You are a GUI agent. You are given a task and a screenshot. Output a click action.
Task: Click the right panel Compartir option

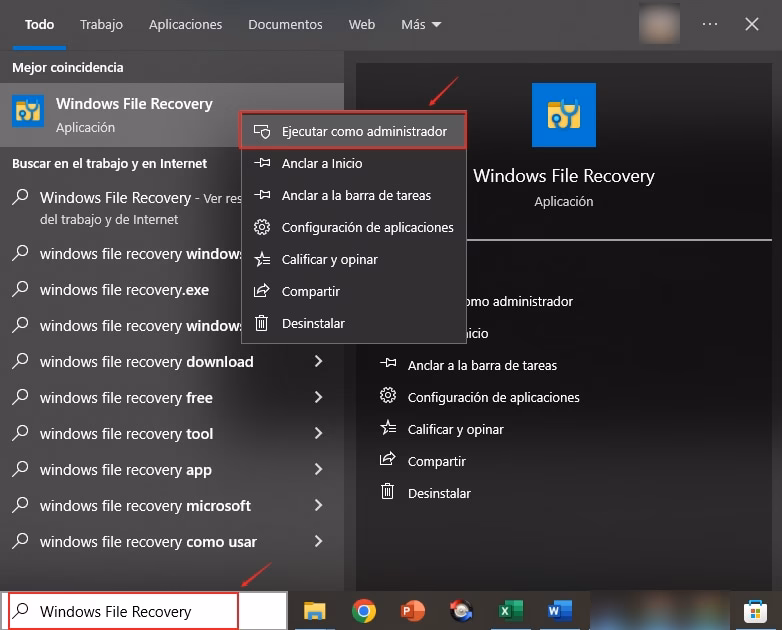(437, 461)
